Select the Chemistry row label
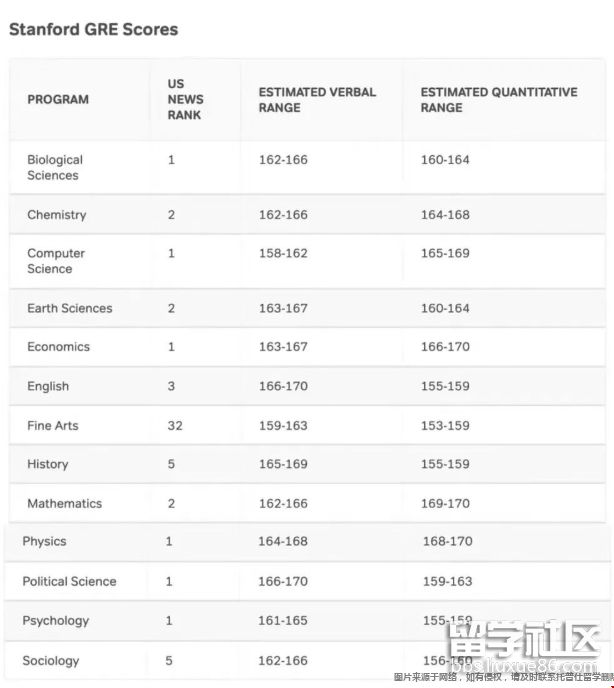Viewport: 614px width, 688px height. 57,215
